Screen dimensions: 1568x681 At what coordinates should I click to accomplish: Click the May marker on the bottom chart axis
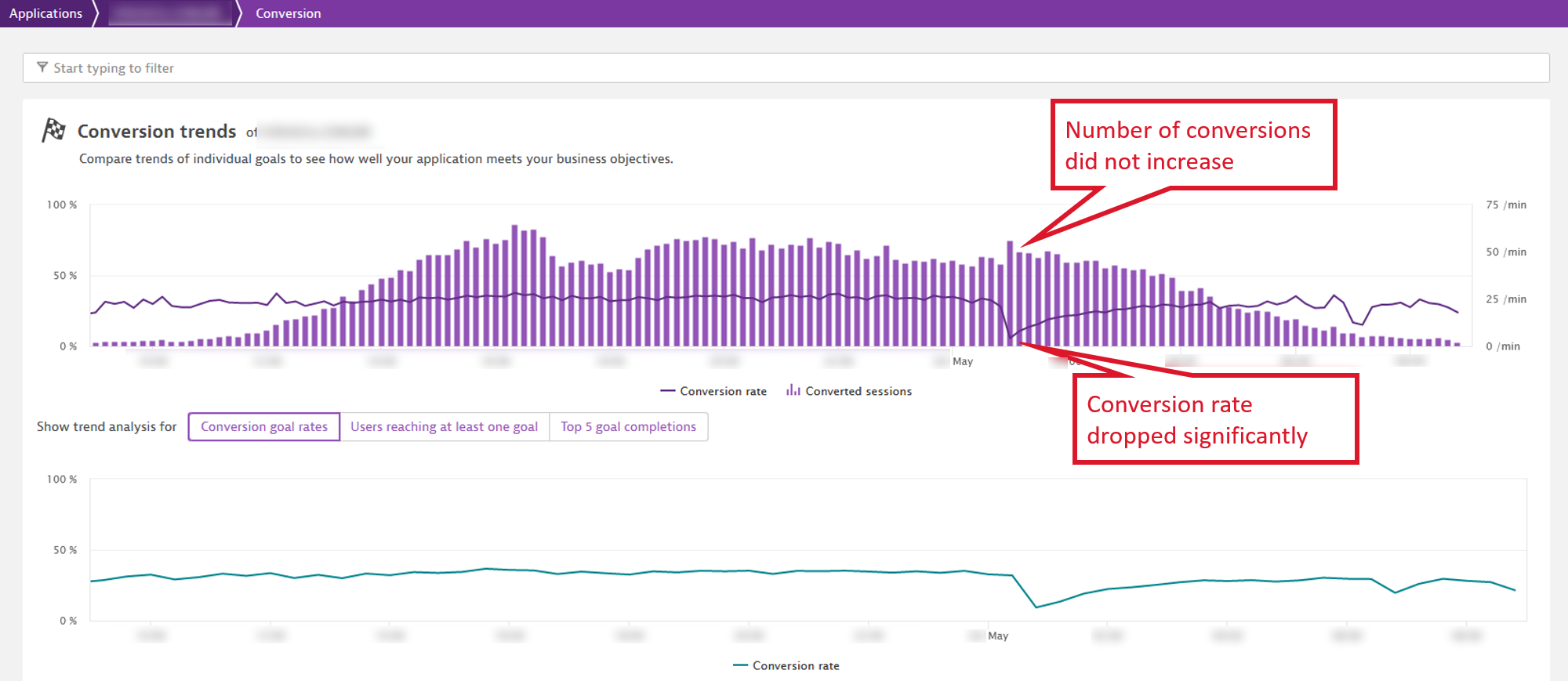(997, 636)
